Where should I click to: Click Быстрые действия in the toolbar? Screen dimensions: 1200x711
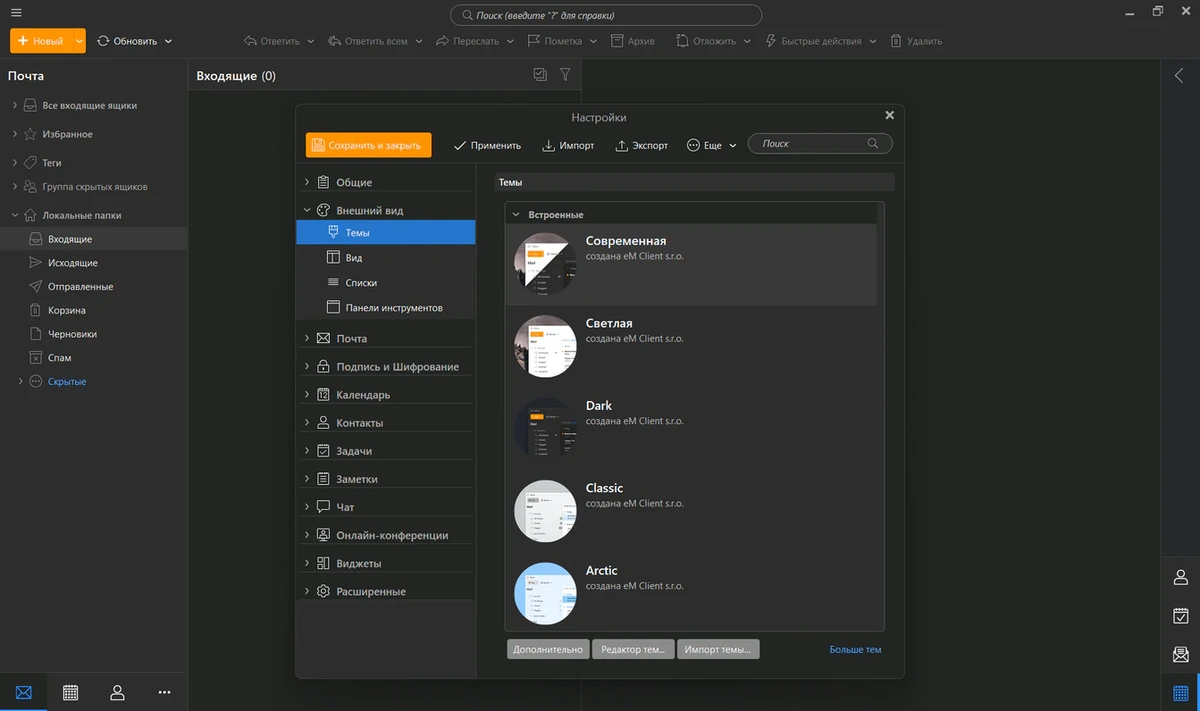click(x=813, y=41)
